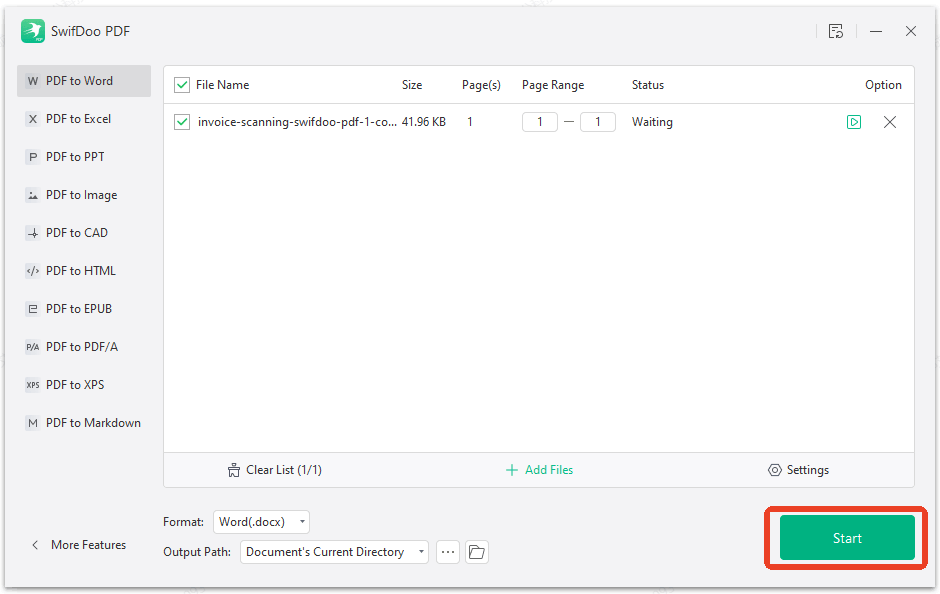Screen dimensions: 940x594
Task: Click the green convert icon in Option column
Action: 854,121
